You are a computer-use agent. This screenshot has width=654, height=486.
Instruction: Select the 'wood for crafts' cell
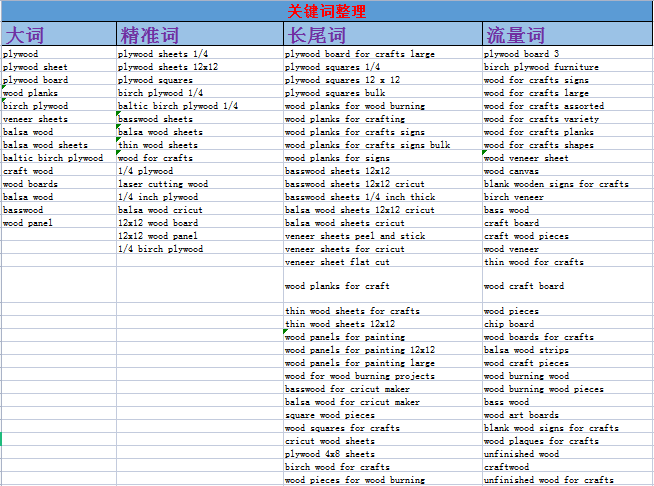pos(200,158)
